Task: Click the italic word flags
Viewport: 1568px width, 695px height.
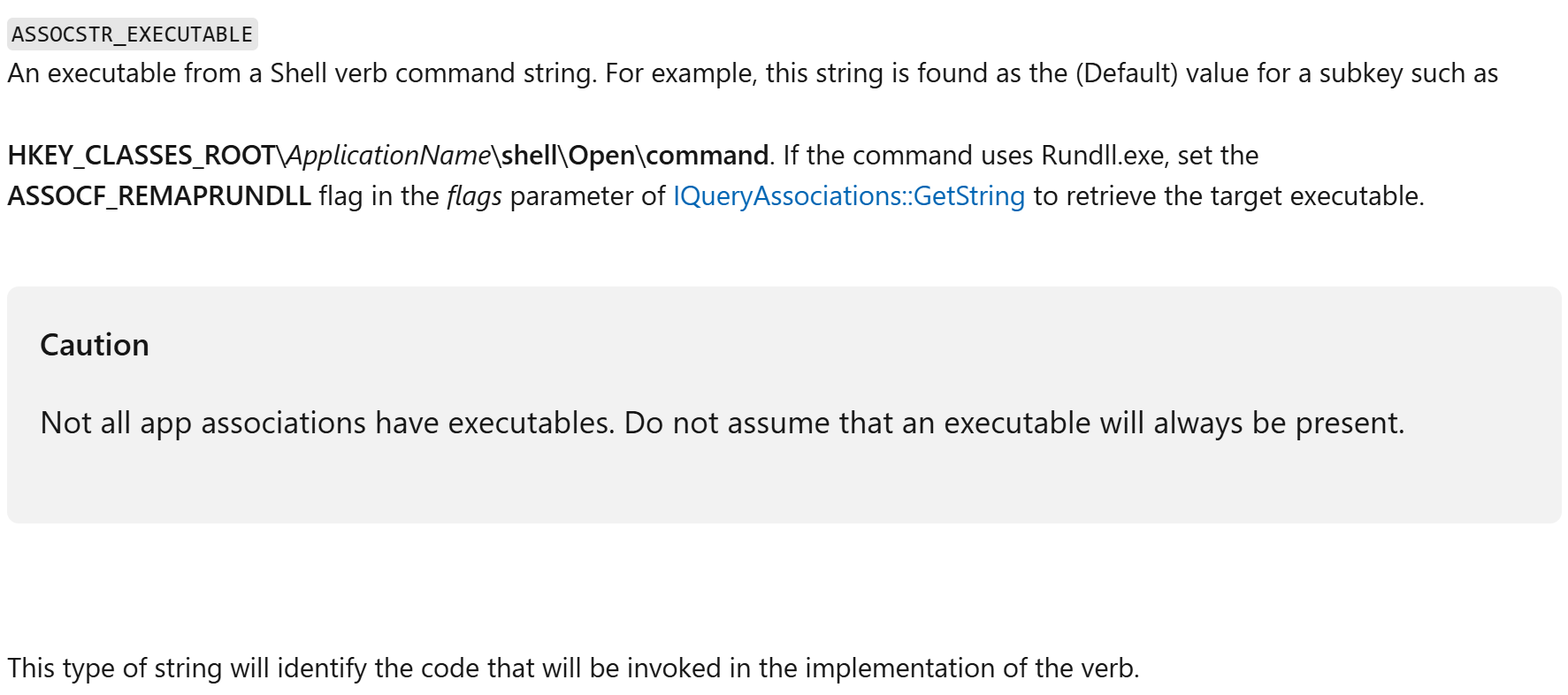Action: coord(474,195)
